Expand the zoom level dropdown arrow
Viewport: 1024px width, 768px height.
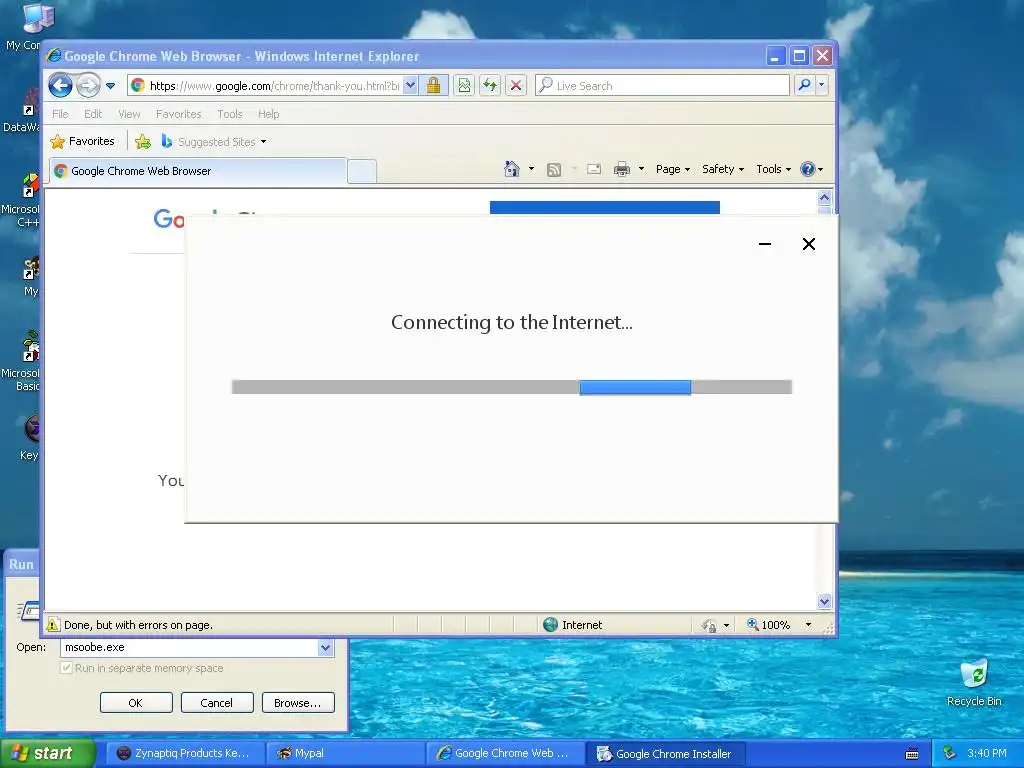click(x=808, y=625)
